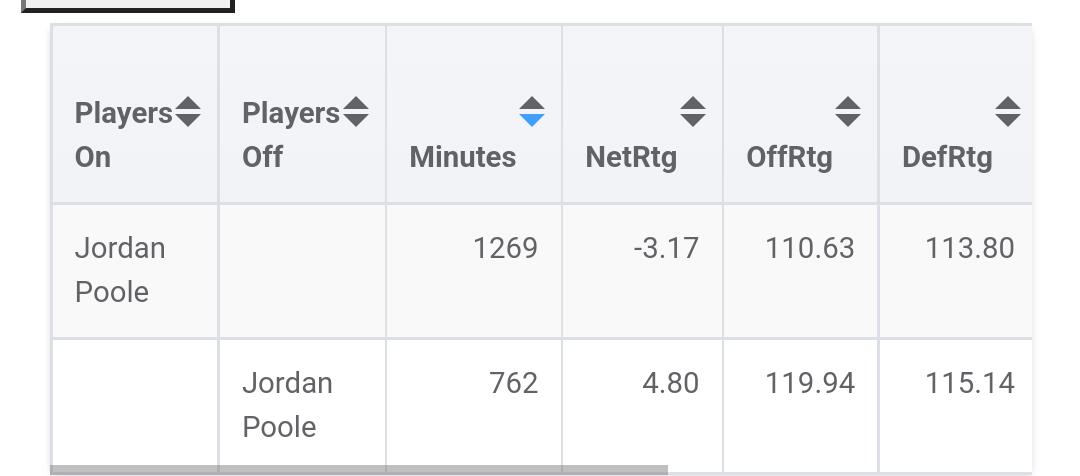
Task: Toggle Minutes column sort arrow
Action: (x=531, y=112)
